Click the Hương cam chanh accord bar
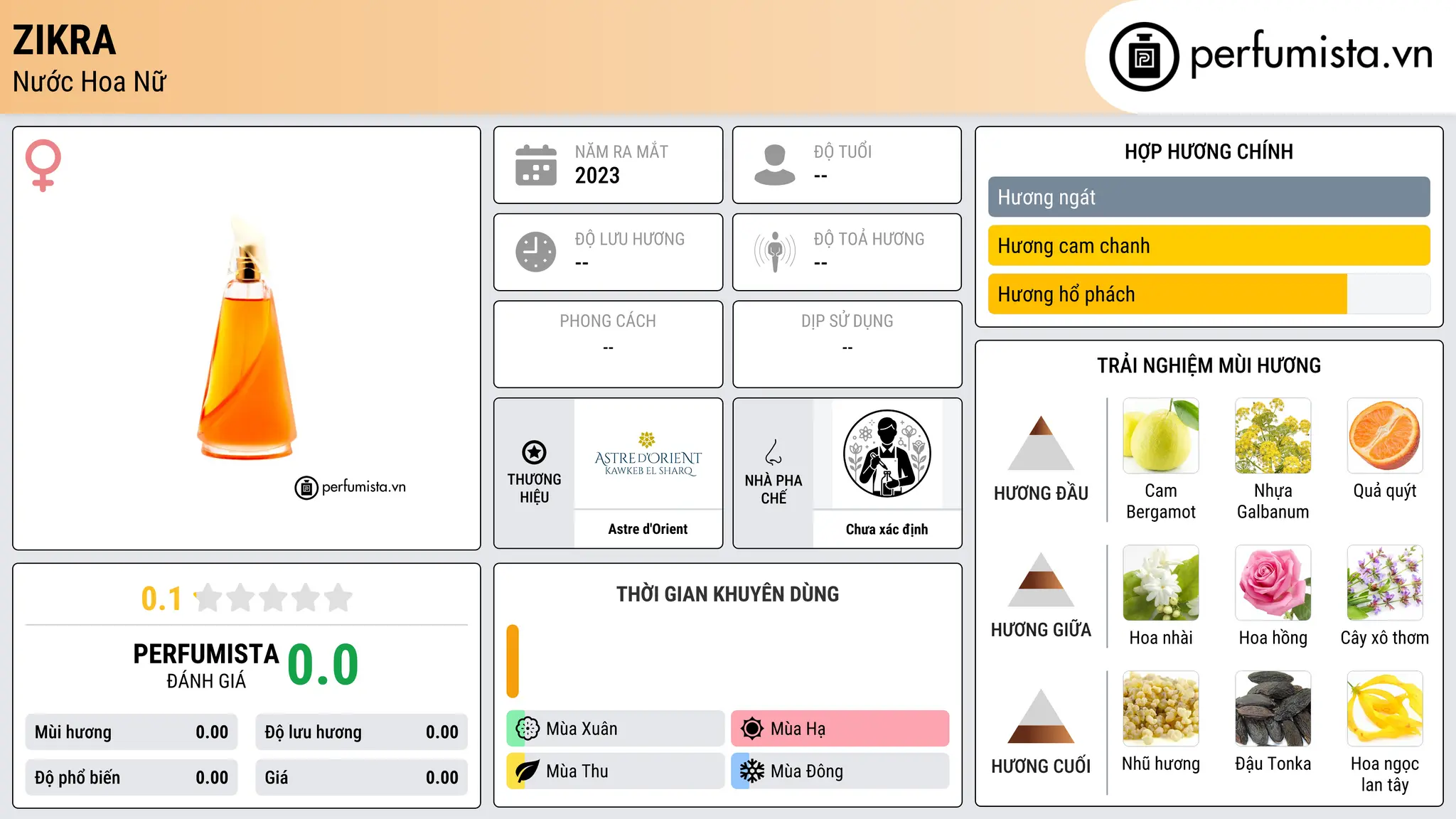1456x819 pixels. coord(1209,245)
